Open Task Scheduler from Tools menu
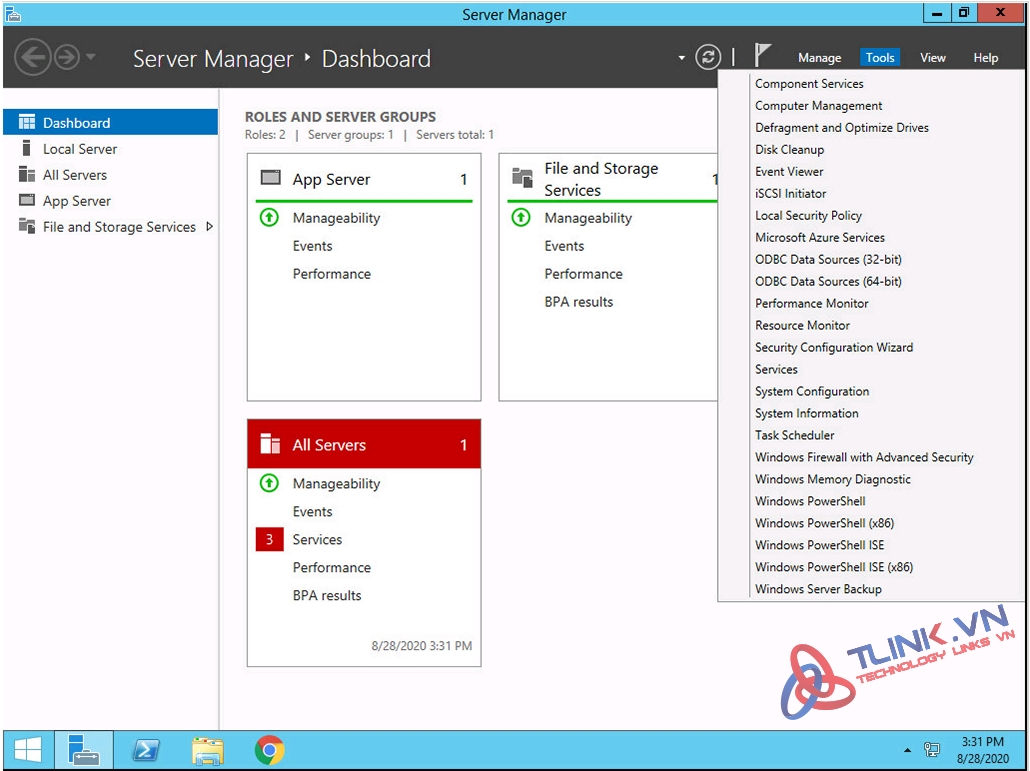This screenshot has height=771, width=1030. tap(794, 436)
